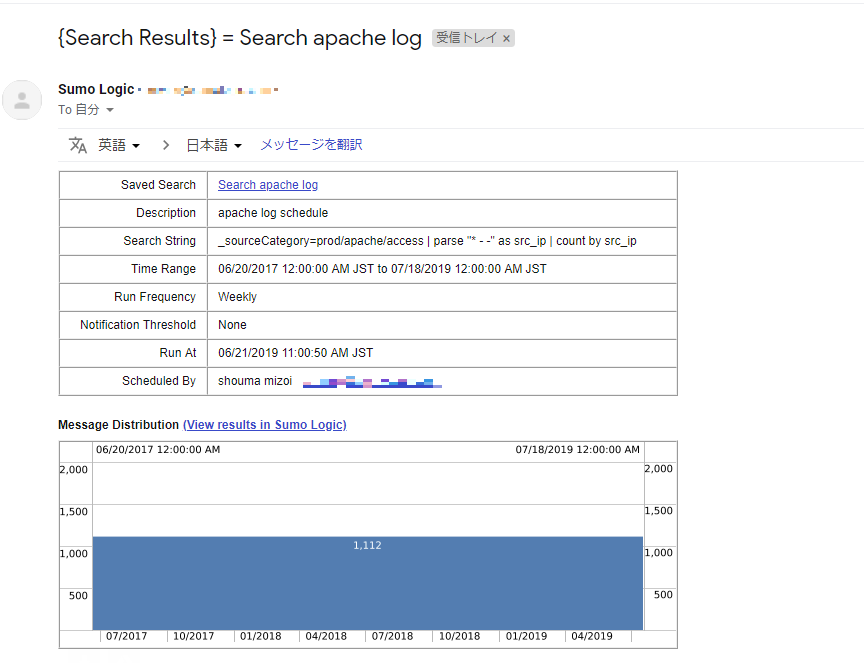
Task: Click the 04/2019 axis label
Action: coord(592,636)
